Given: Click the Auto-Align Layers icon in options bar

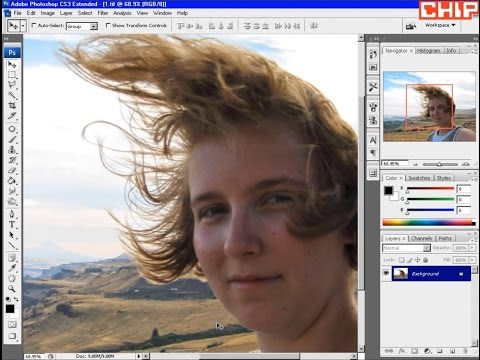Looking at the screenshot, I should click(314, 26).
